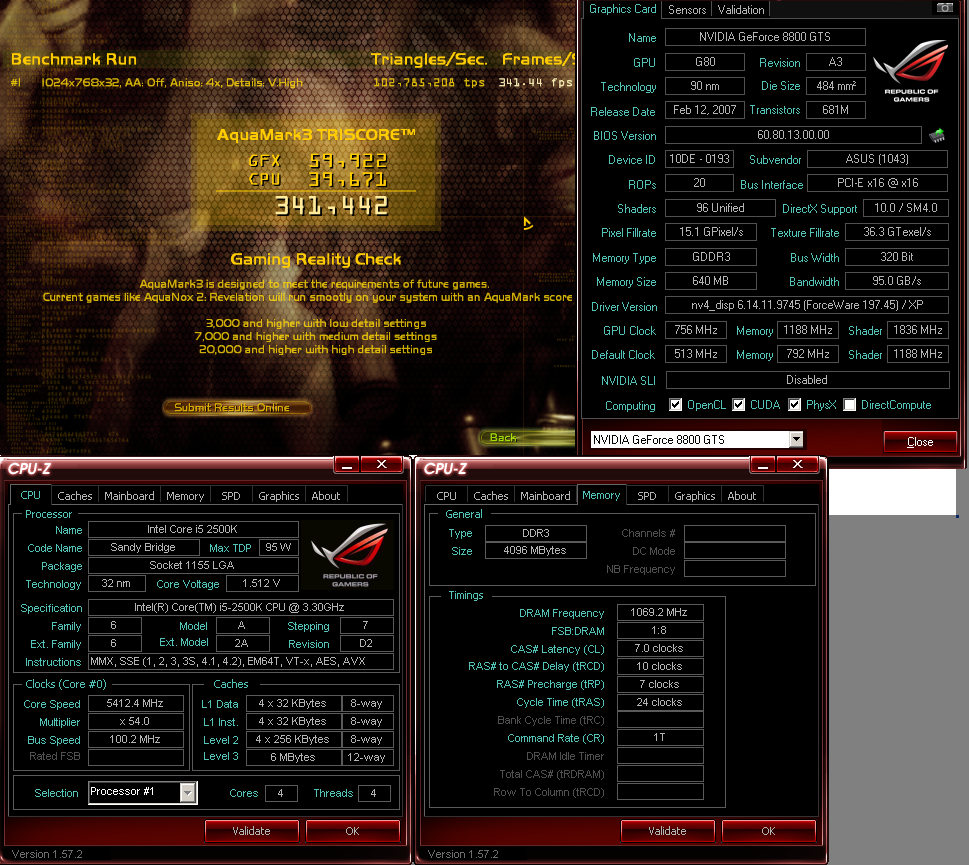Click the Bus Width value 320 Bit
The width and height of the screenshot is (969, 865).
(x=897, y=256)
